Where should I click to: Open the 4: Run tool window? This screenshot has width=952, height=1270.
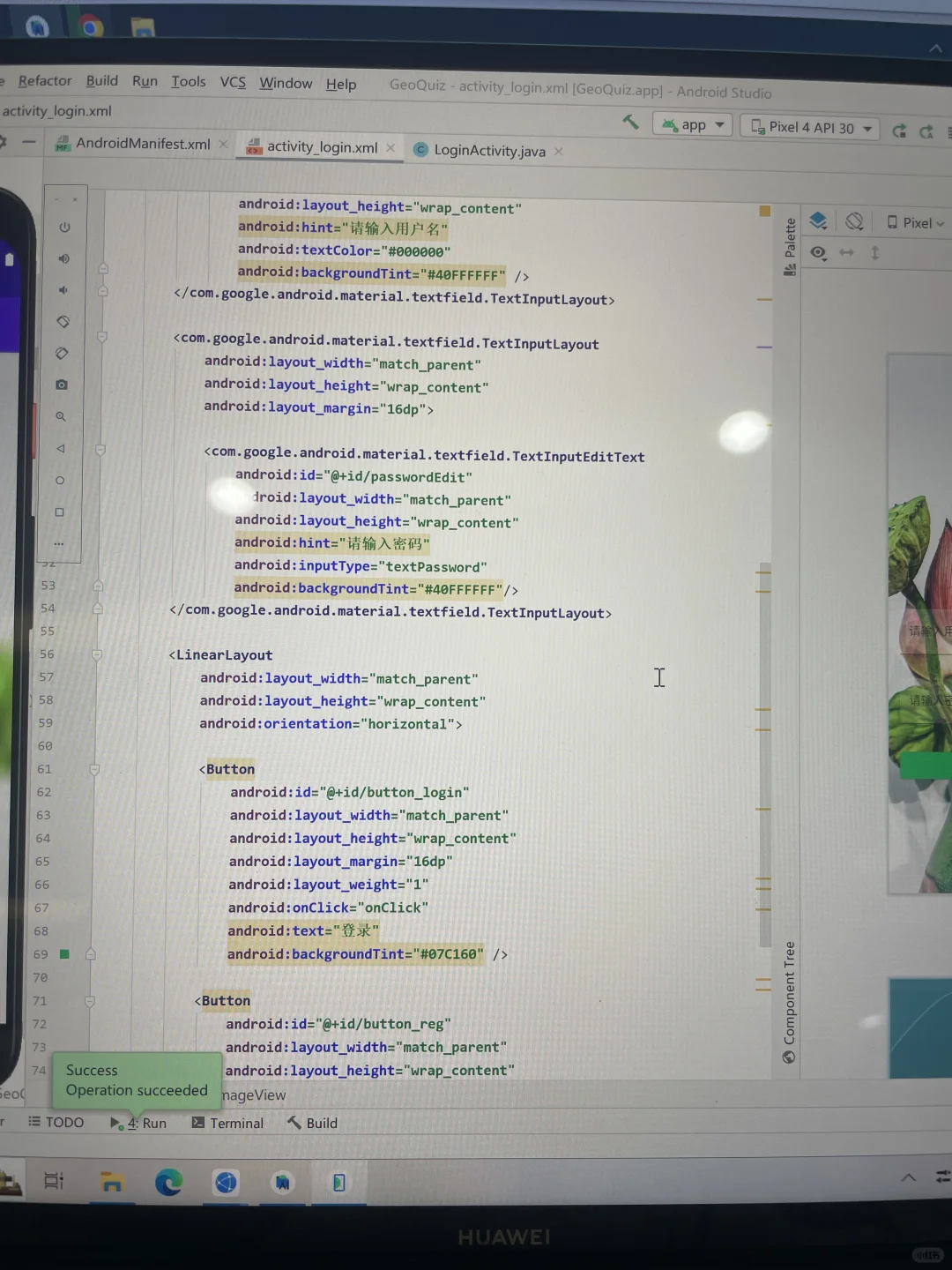click(x=138, y=1123)
